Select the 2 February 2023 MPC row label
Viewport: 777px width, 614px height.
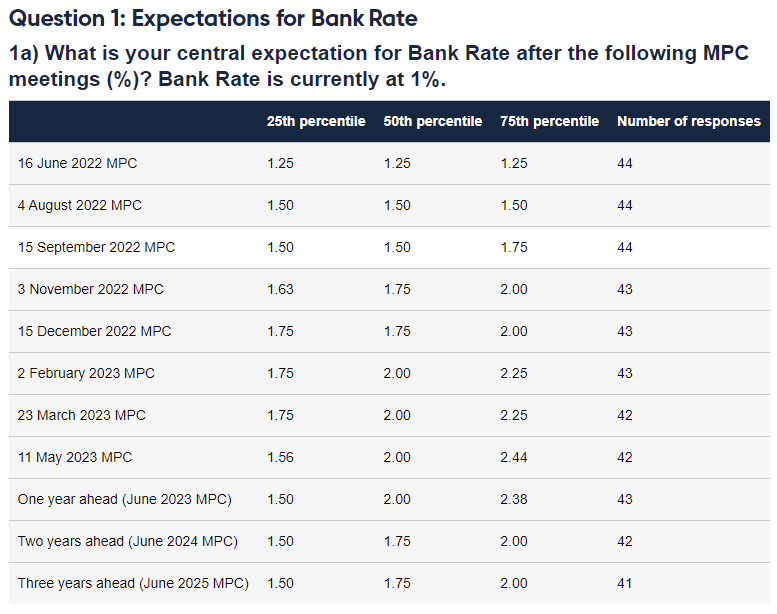click(x=87, y=373)
